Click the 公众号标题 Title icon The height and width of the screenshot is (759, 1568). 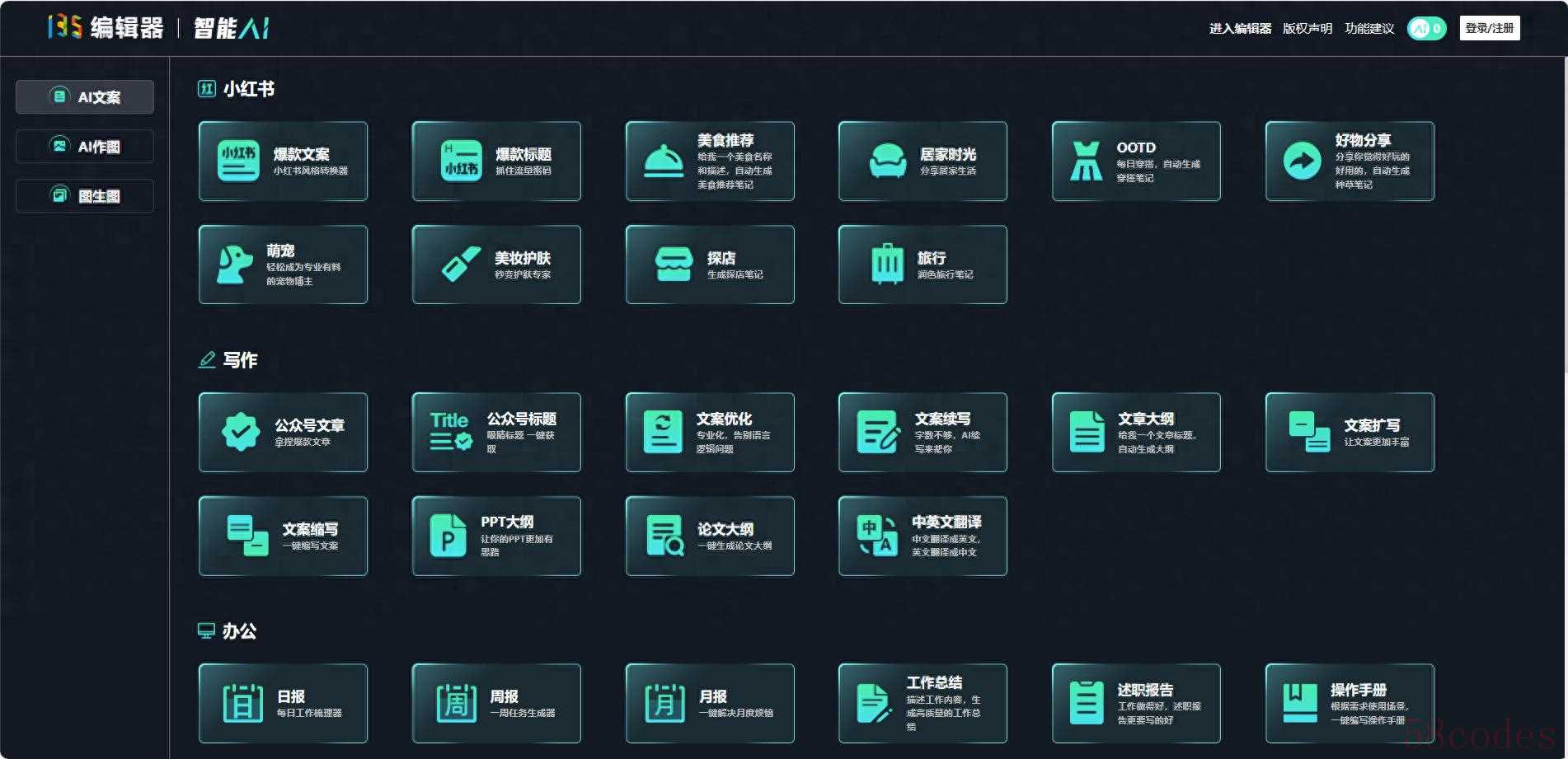point(450,432)
